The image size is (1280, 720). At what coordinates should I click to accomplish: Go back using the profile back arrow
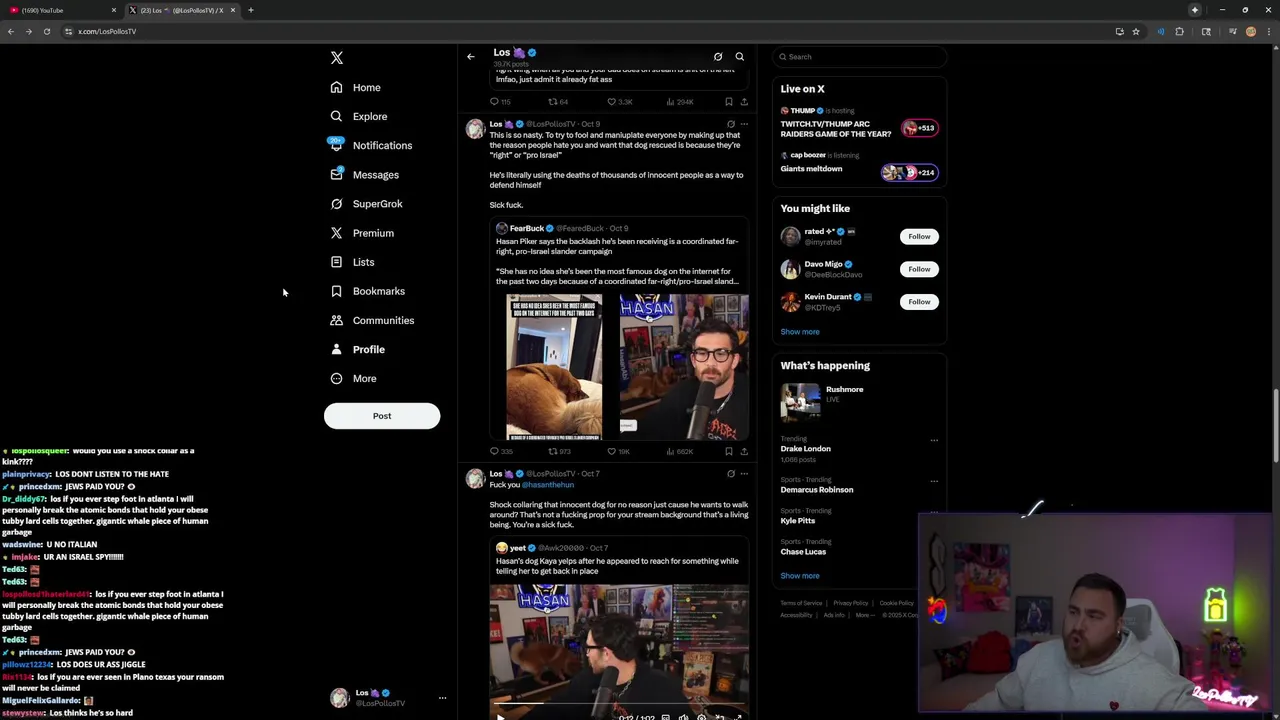point(471,57)
